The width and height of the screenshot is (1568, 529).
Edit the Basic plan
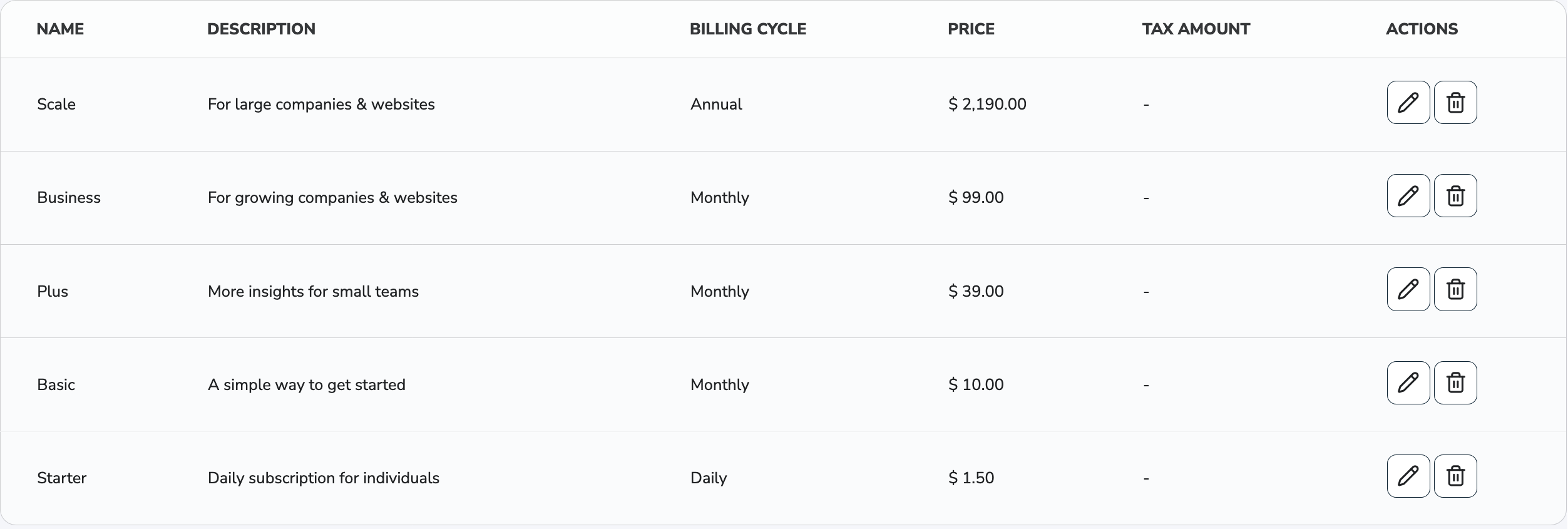click(1408, 383)
